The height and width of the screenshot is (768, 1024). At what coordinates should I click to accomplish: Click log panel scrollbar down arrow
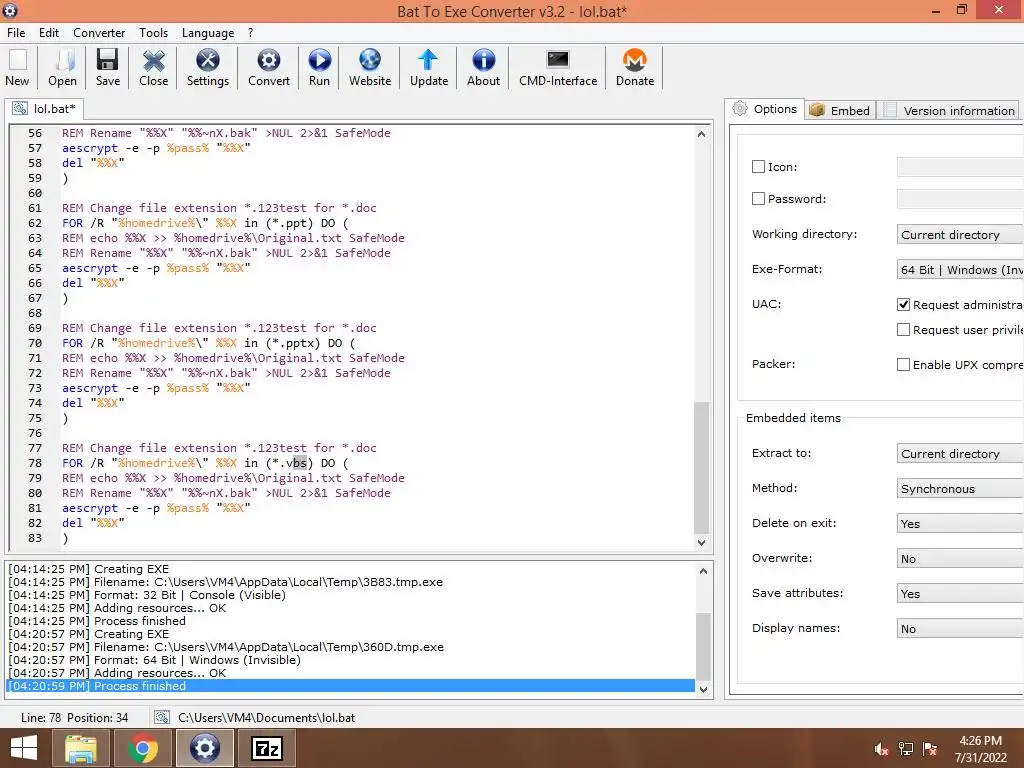703,689
